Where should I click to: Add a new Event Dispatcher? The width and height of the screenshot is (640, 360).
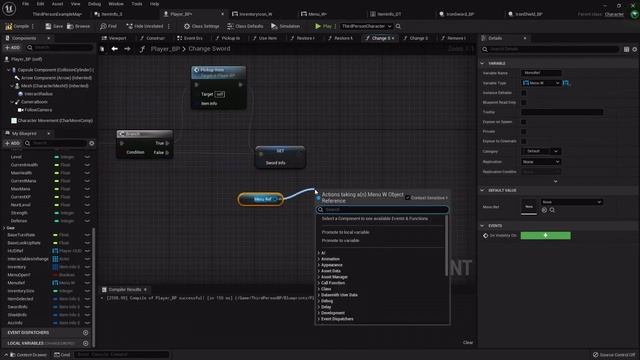click(x=85, y=333)
